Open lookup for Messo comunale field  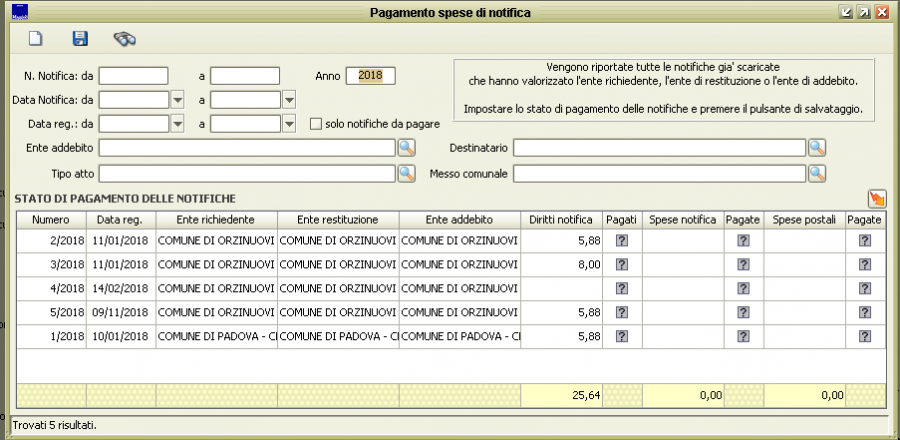coord(817,173)
